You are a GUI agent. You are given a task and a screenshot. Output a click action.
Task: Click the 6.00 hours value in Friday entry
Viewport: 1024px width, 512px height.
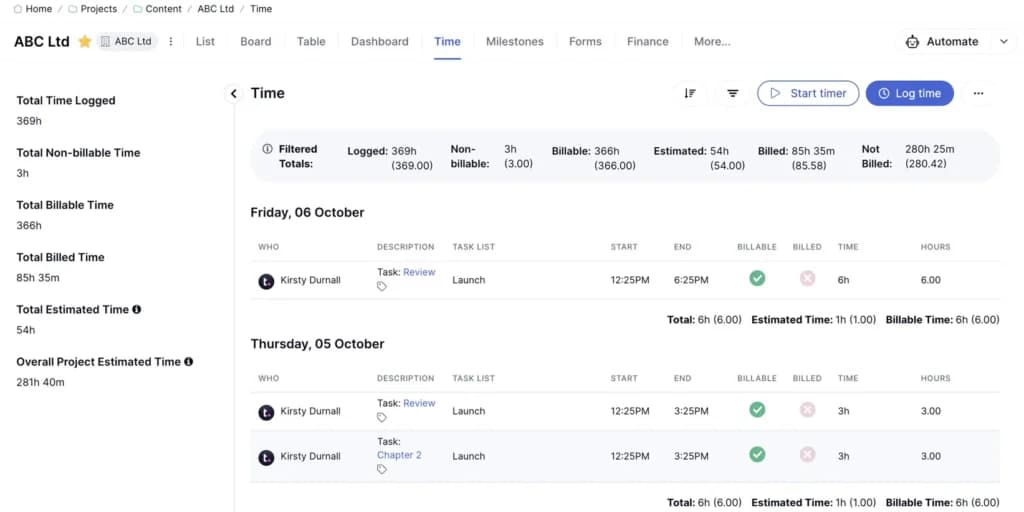click(x=931, y=280)
